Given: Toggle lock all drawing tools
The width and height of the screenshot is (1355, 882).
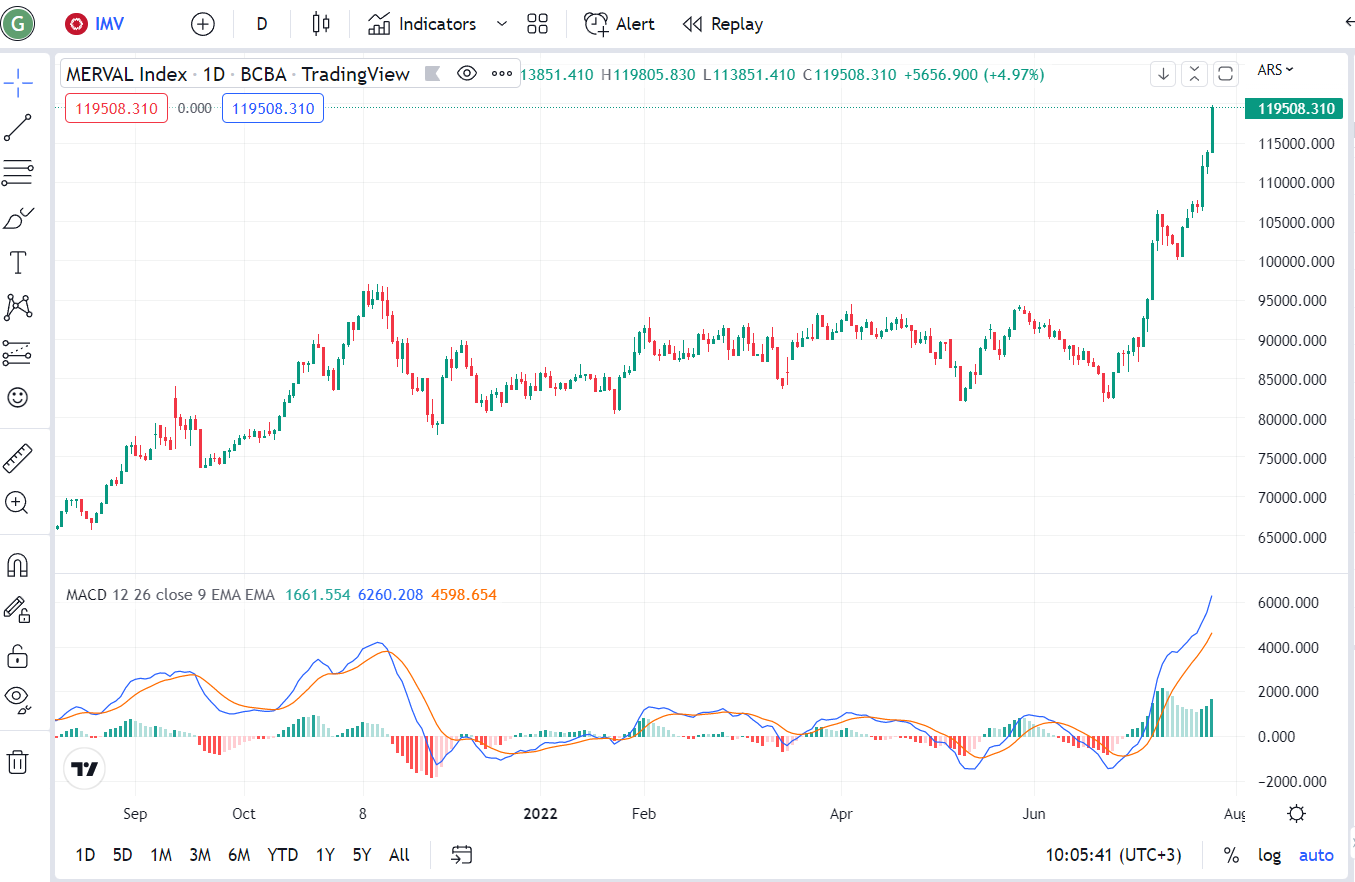Looking at the screenshot, I should (17, 656).
